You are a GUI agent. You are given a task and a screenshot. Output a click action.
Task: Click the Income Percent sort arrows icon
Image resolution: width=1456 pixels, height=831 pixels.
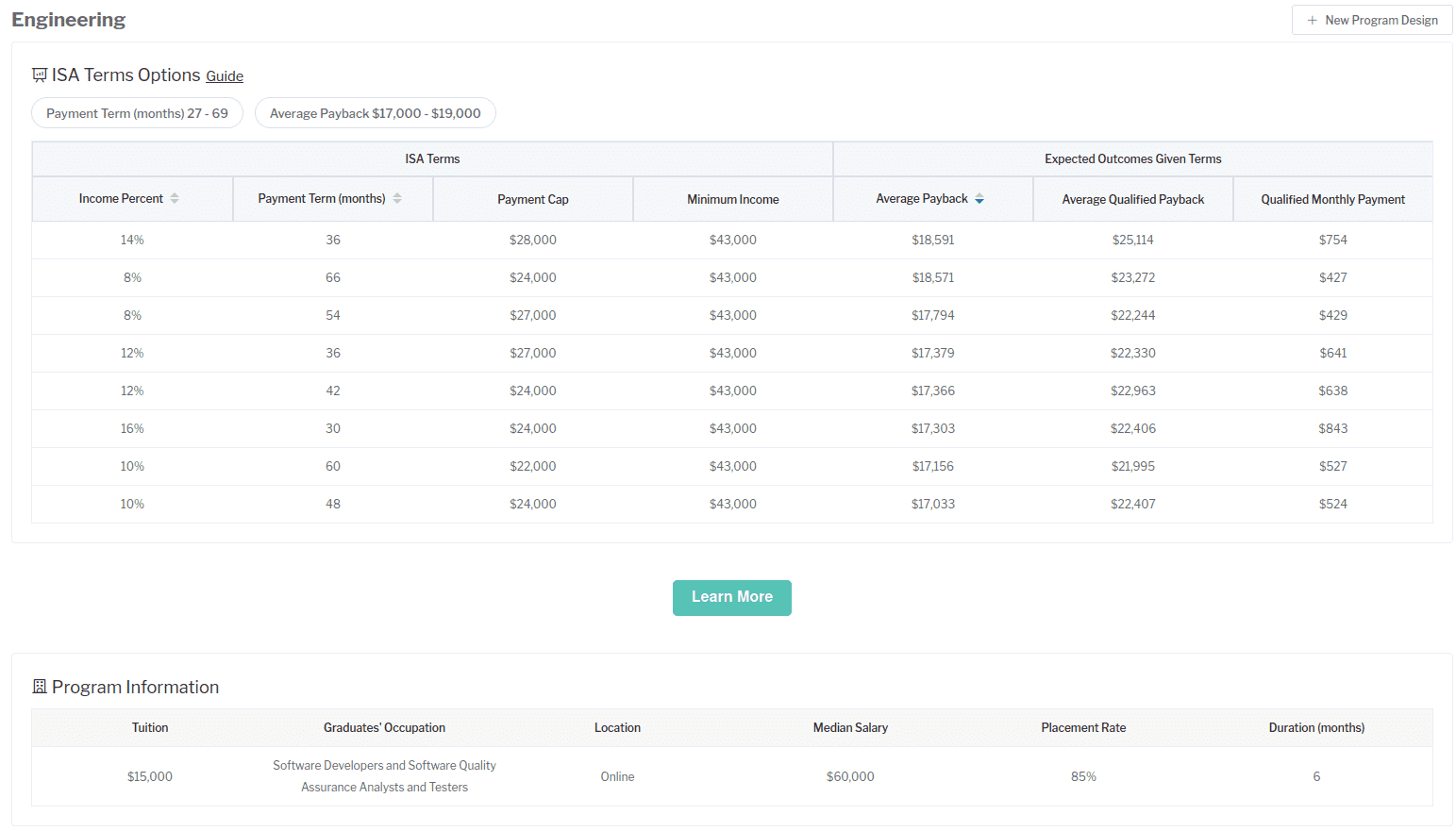(x=175, y=199)
